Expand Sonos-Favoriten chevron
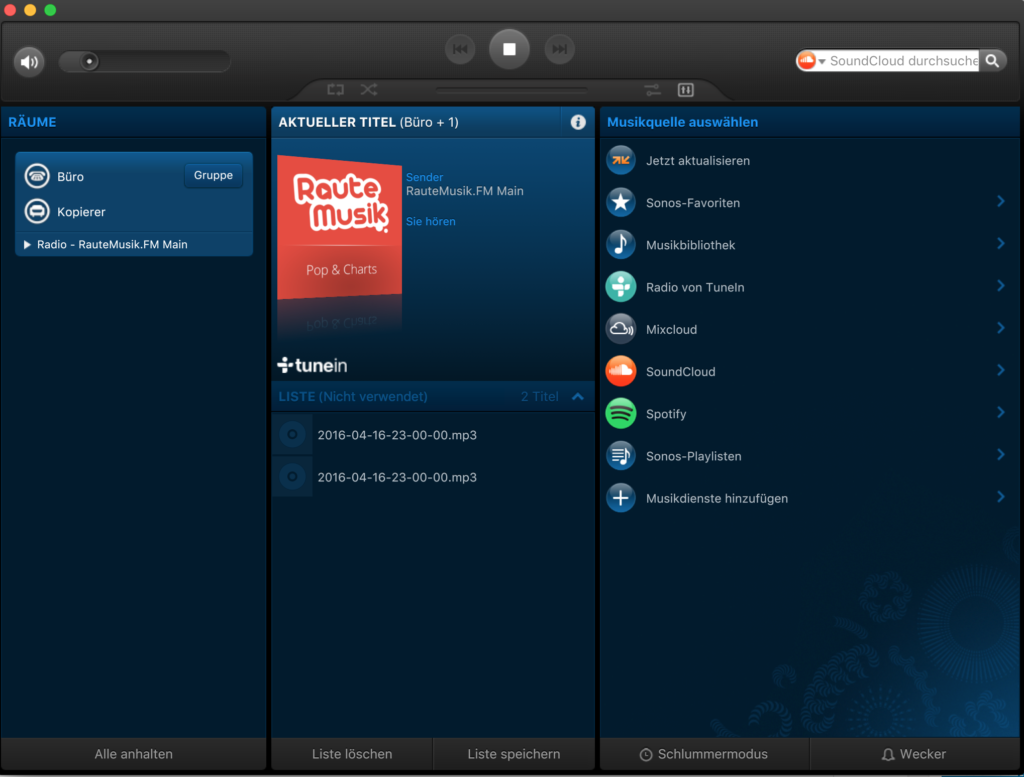Screen dimensions: 1024x777 click(x=1000, y=201)
